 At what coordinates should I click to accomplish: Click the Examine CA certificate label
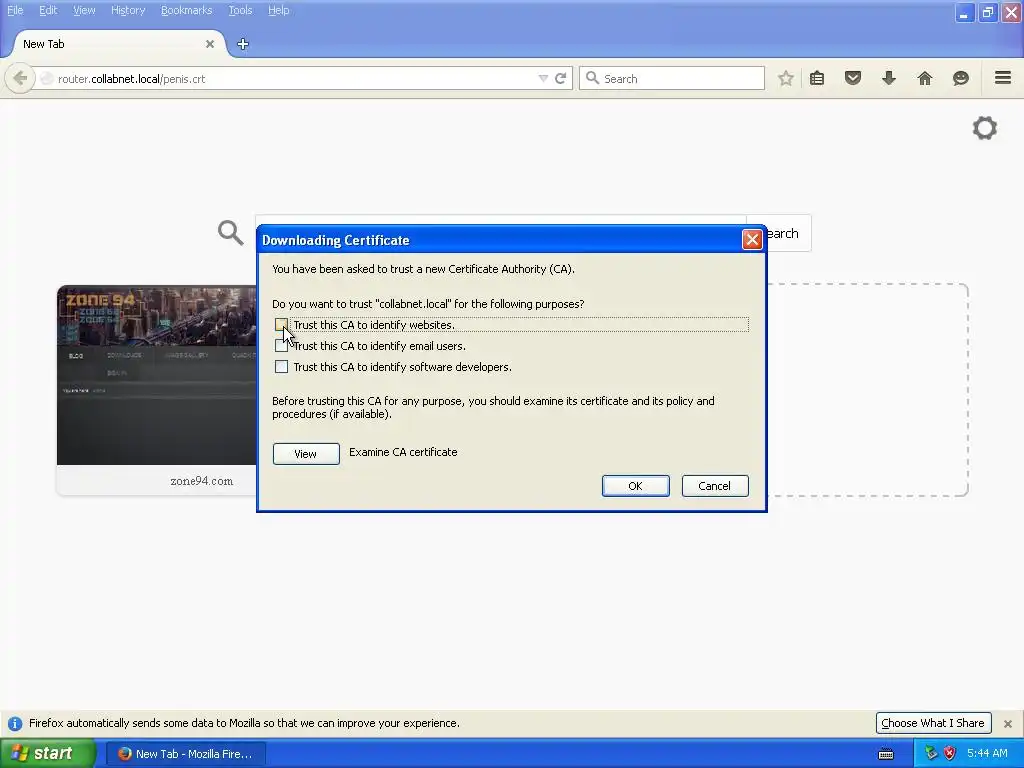click(x=403, y=452)
